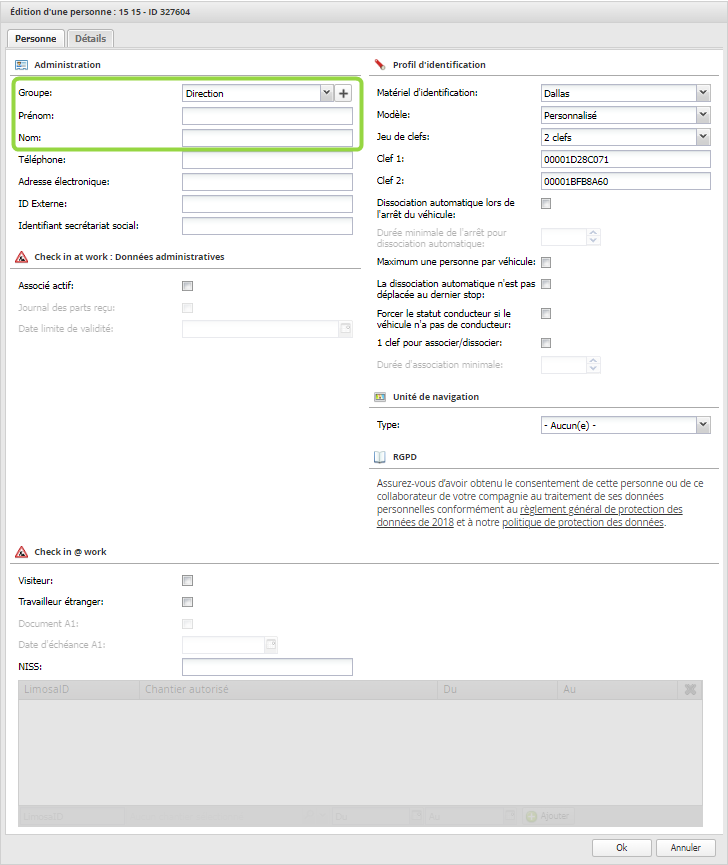Toggle dissociation non déplacée au dernier stop checkbox
728x865 pixels.
tap(546, 284)
